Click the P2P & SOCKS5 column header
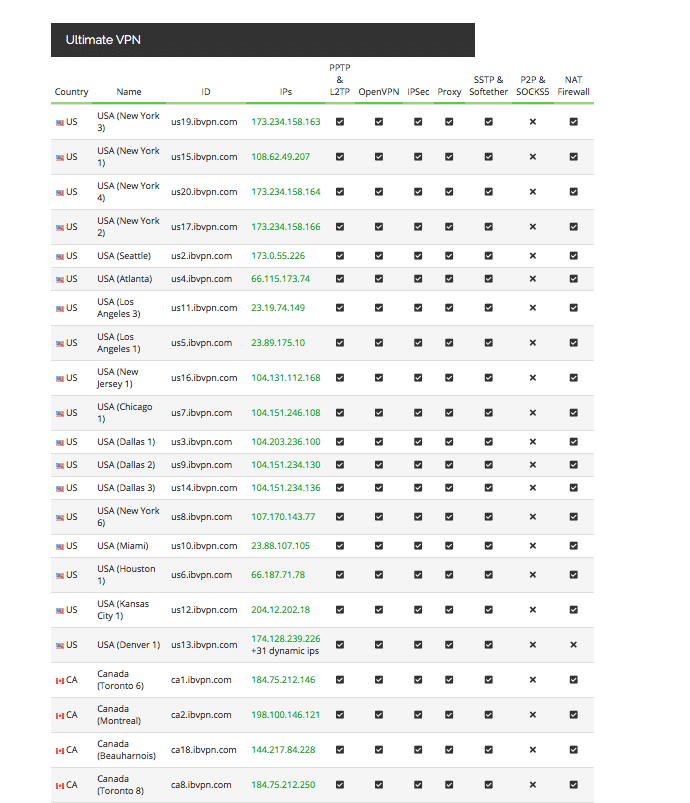The height and width of the screenshot is (803, 690). coord(533,86)
